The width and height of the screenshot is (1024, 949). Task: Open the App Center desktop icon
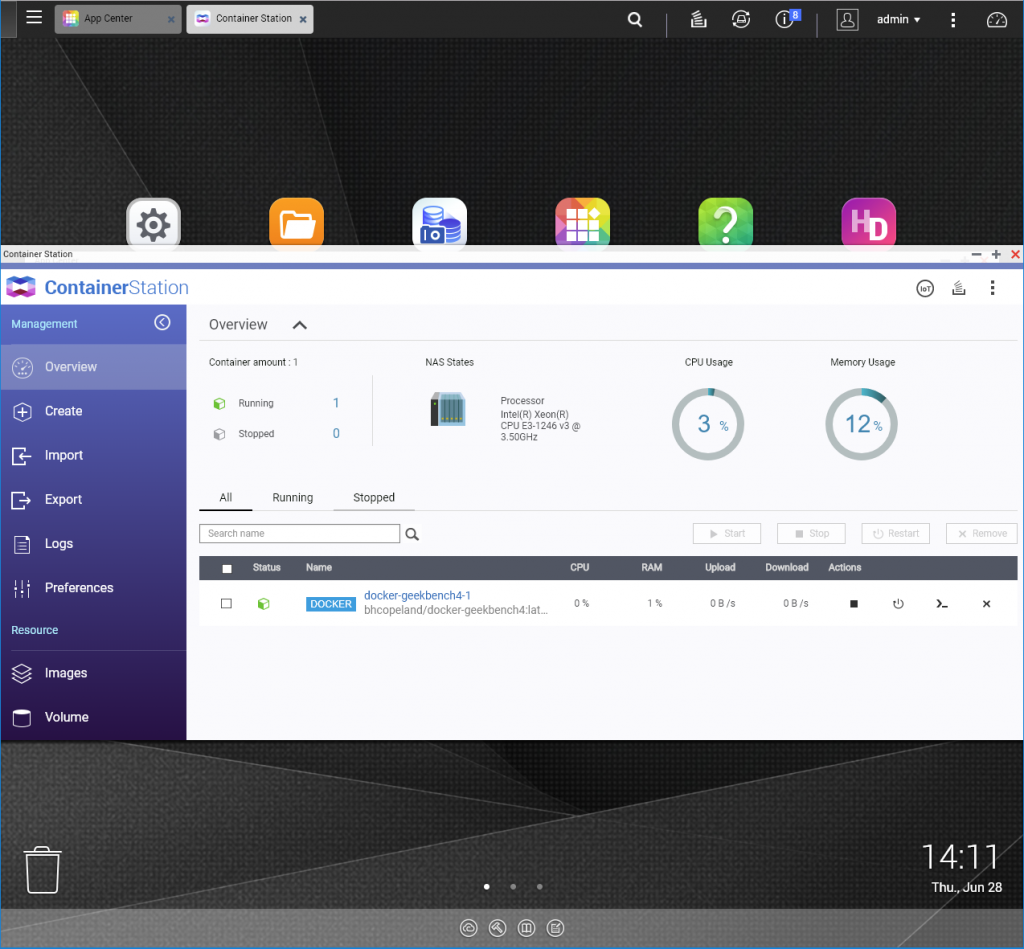583,223
